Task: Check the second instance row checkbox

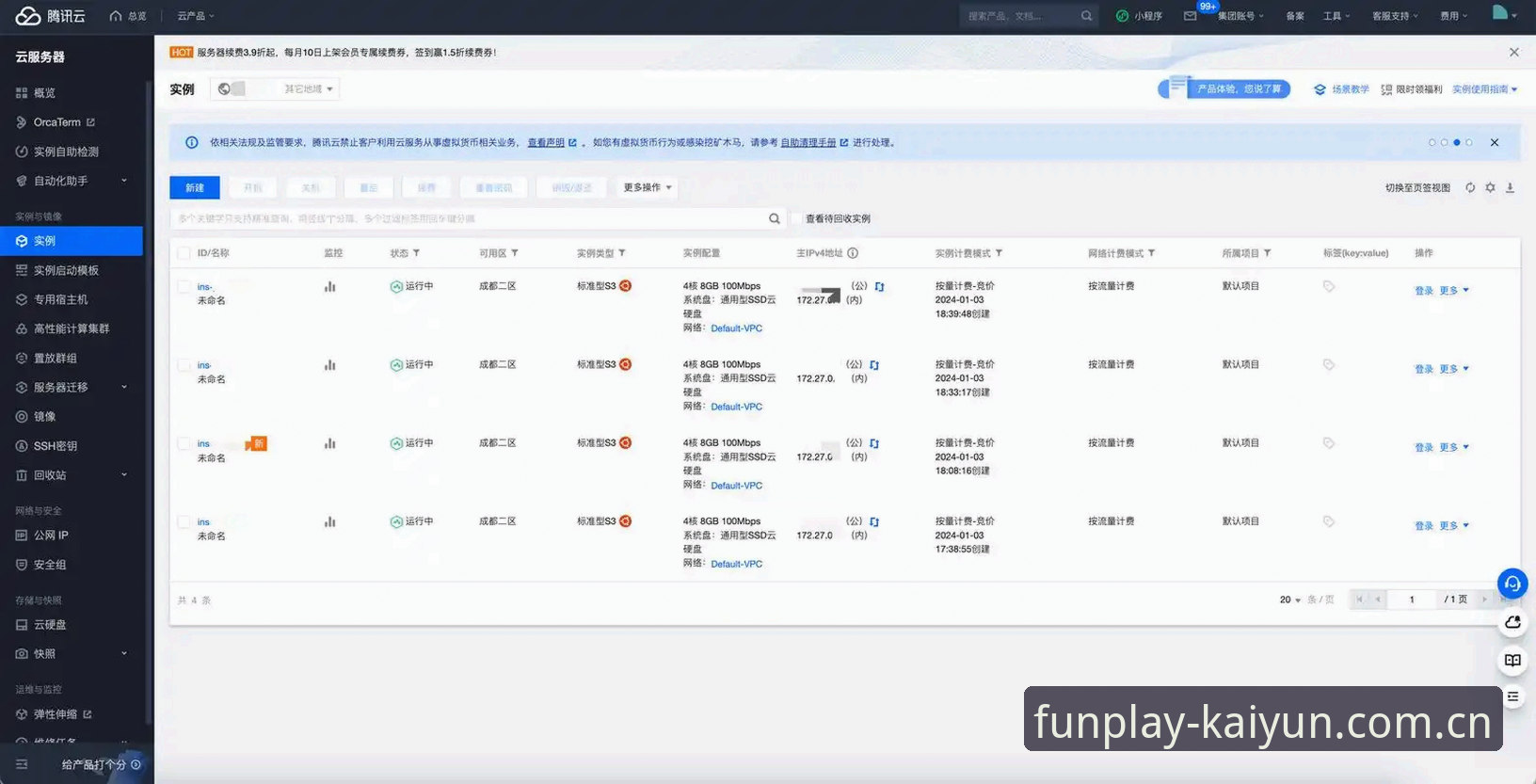Action: (x=184, y=365)
